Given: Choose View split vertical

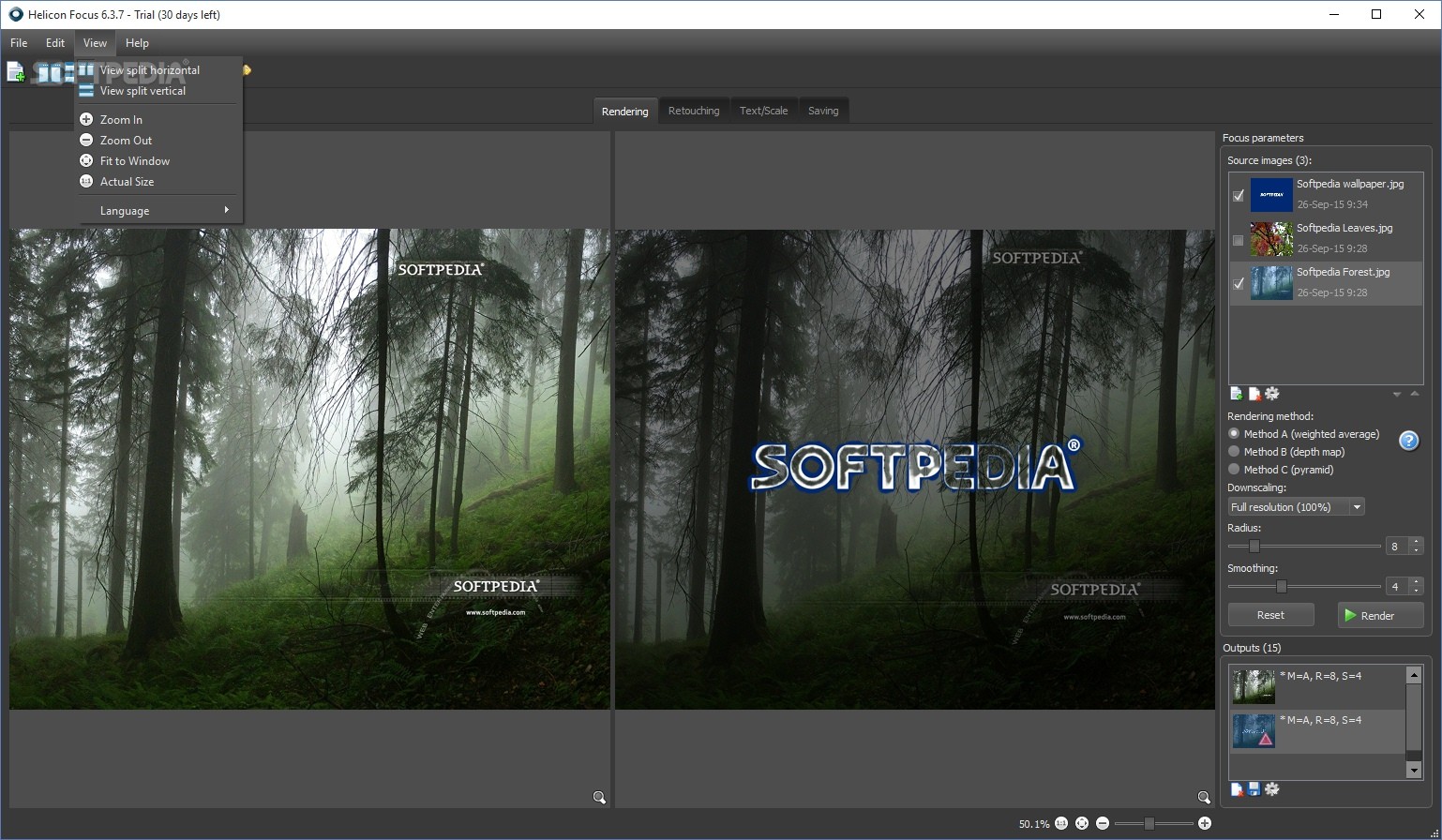Looking at the screenshot, I should pyautogui.click(x=158, y=91).
